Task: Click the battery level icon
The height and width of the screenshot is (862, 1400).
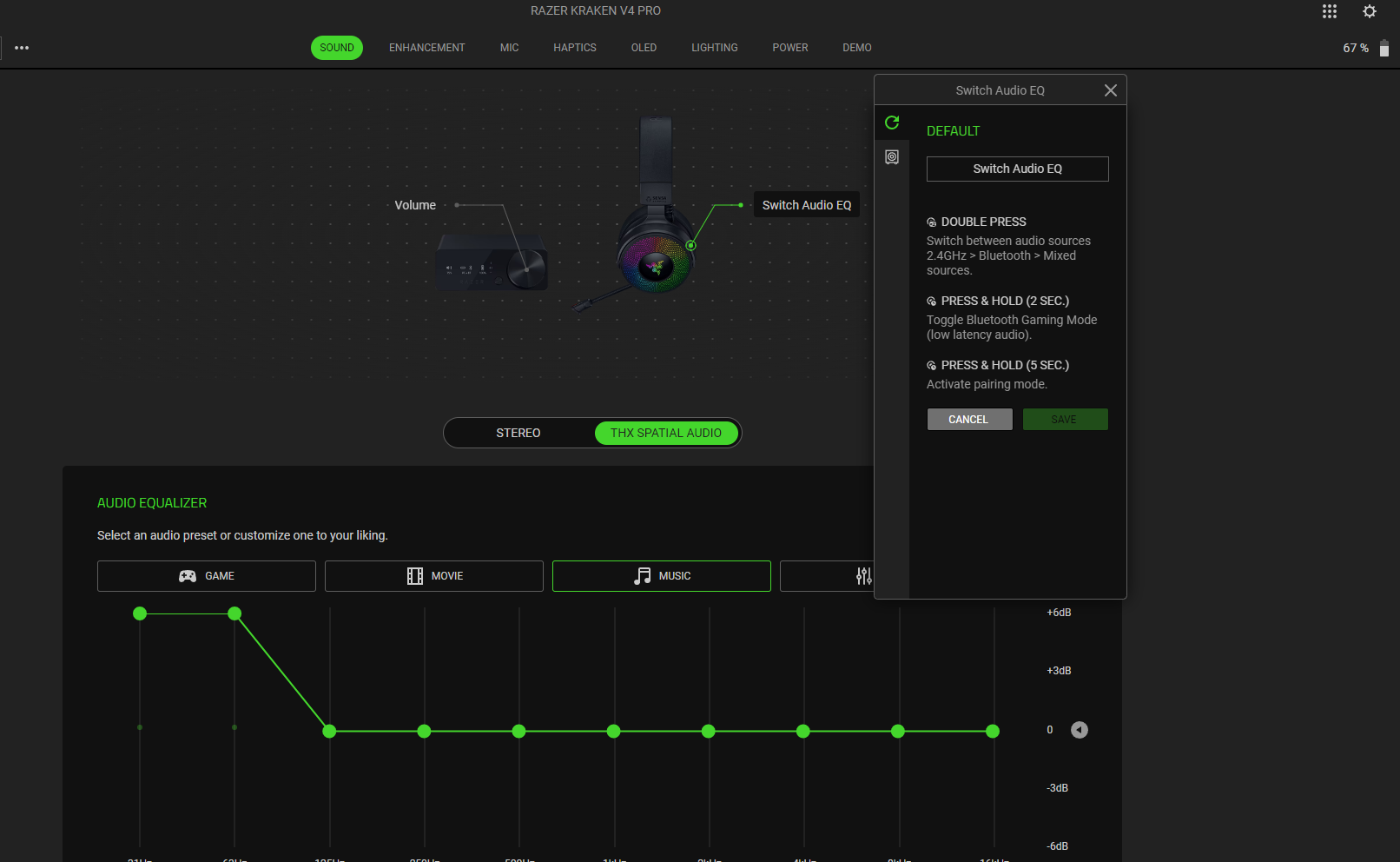Action: pos(1383,49)
